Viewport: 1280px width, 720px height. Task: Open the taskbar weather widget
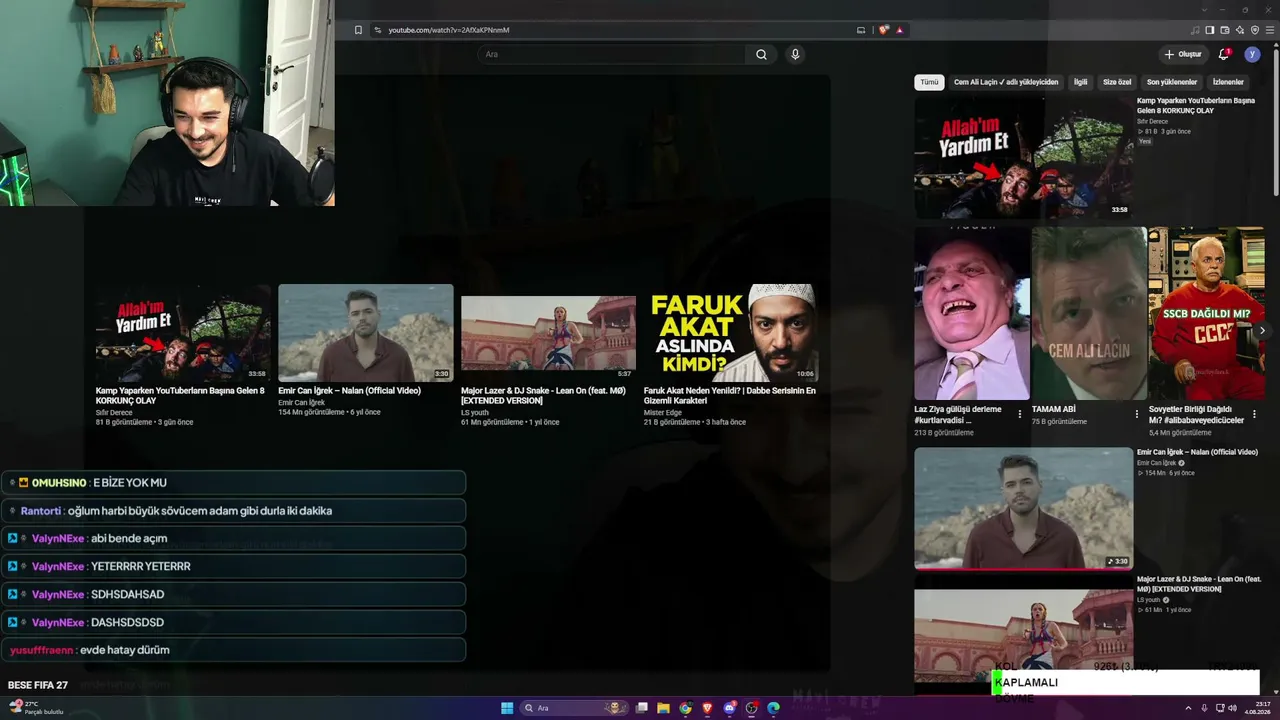coord(36,708)
